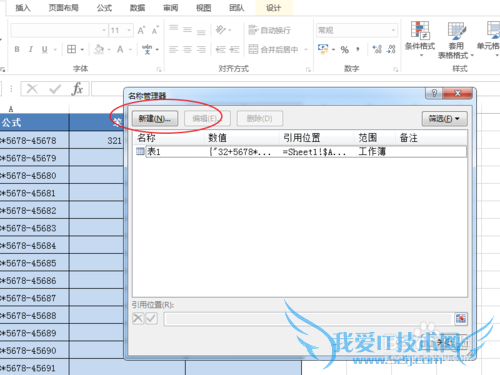Click the Font Color A icon
This screenshot has height=375, width=500.
[x=120, y=49]
